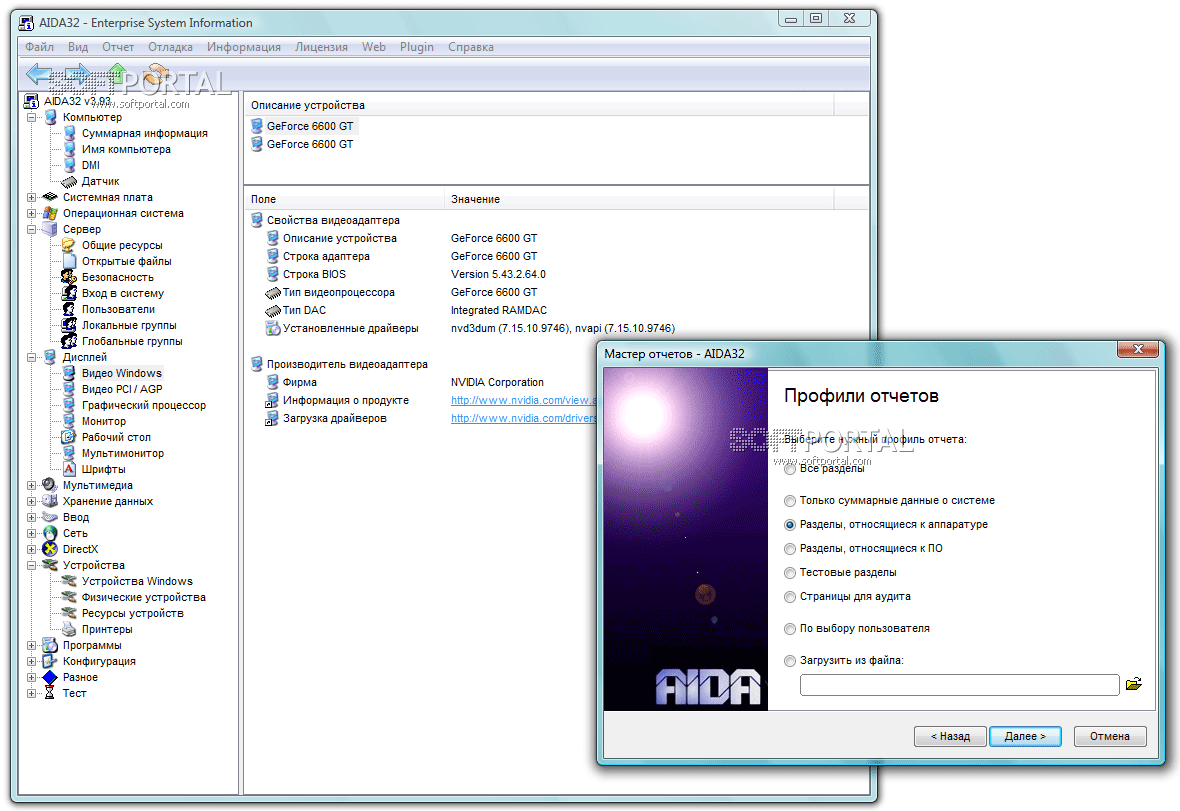Viewport: 1180px width, 811px height.
Task: Click the Хранение данных icon
Action: [x=50, y=501]
